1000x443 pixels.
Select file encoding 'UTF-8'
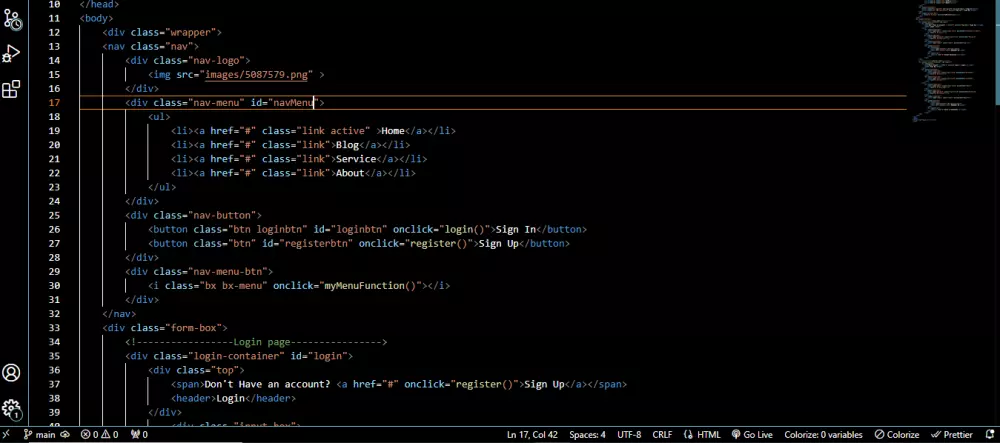(x=629, y=435)
